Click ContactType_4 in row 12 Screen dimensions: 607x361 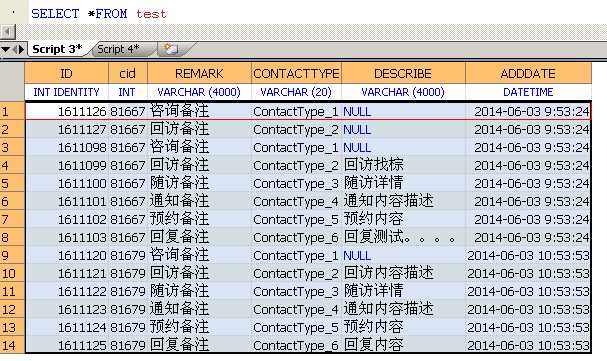coord(296,310)
